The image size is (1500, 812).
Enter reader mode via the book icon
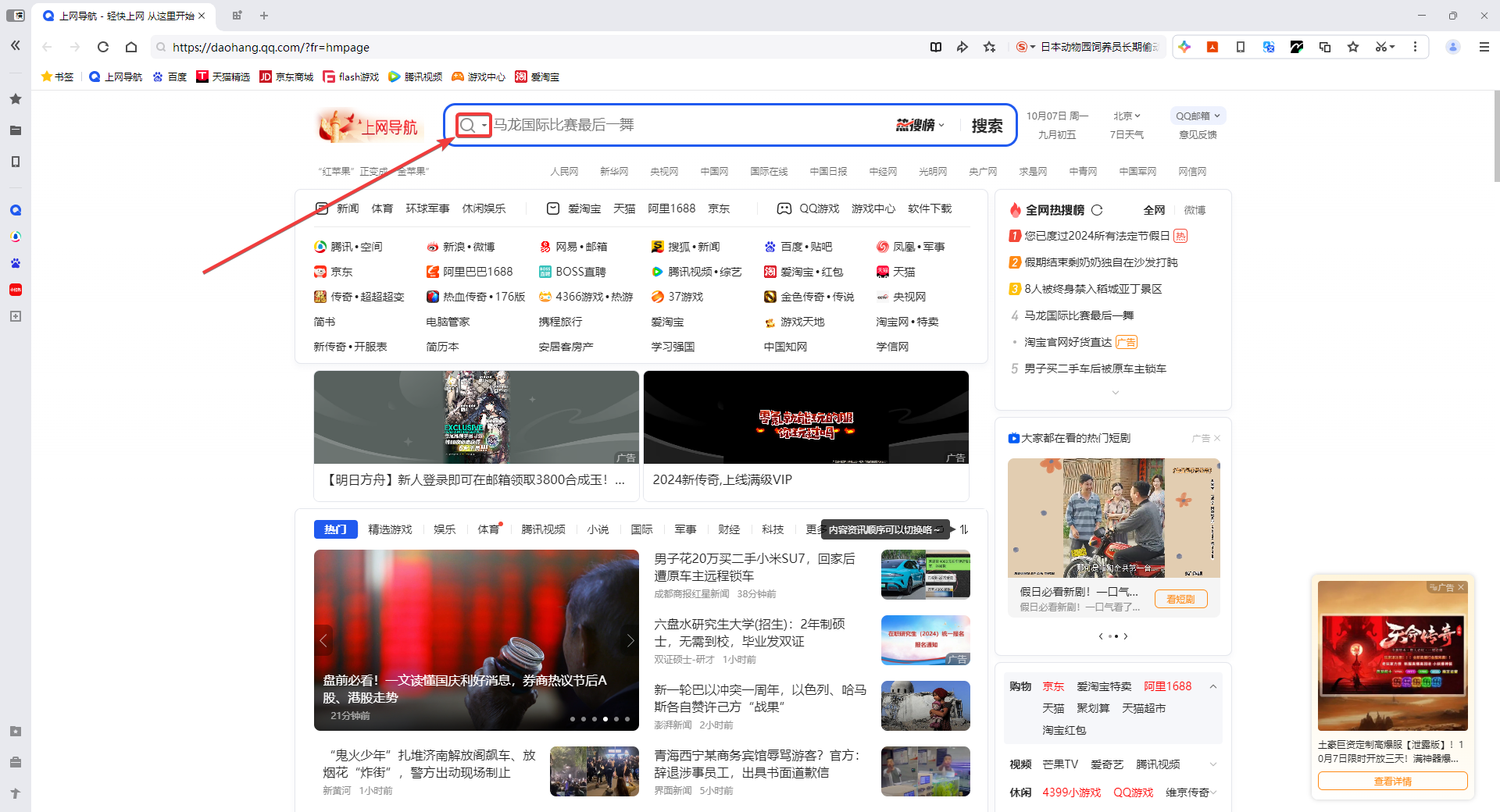coord(935,47)
